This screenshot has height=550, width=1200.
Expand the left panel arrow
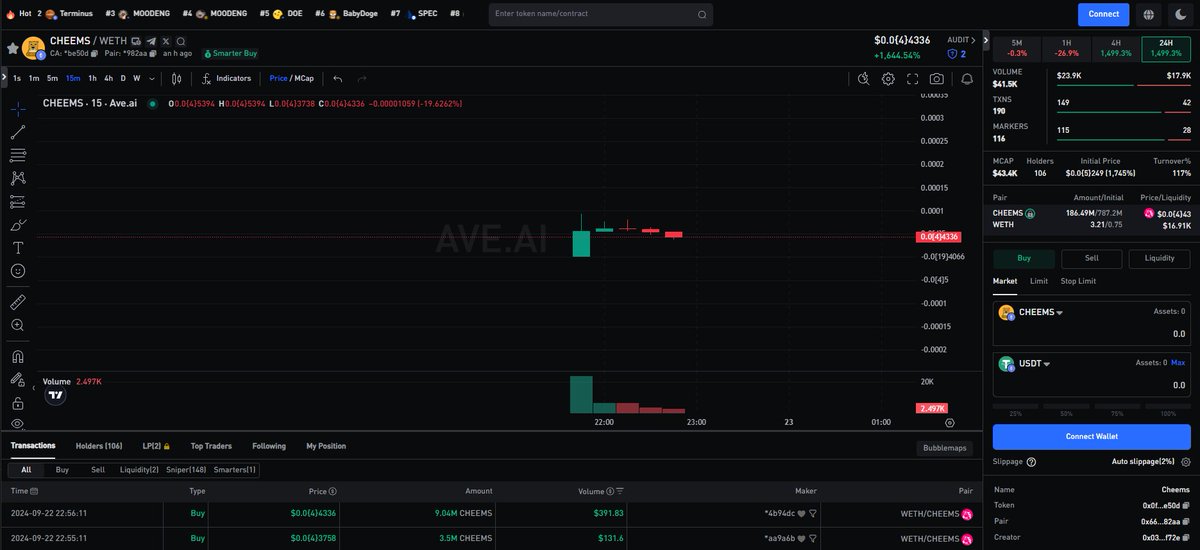pos(4,76)
